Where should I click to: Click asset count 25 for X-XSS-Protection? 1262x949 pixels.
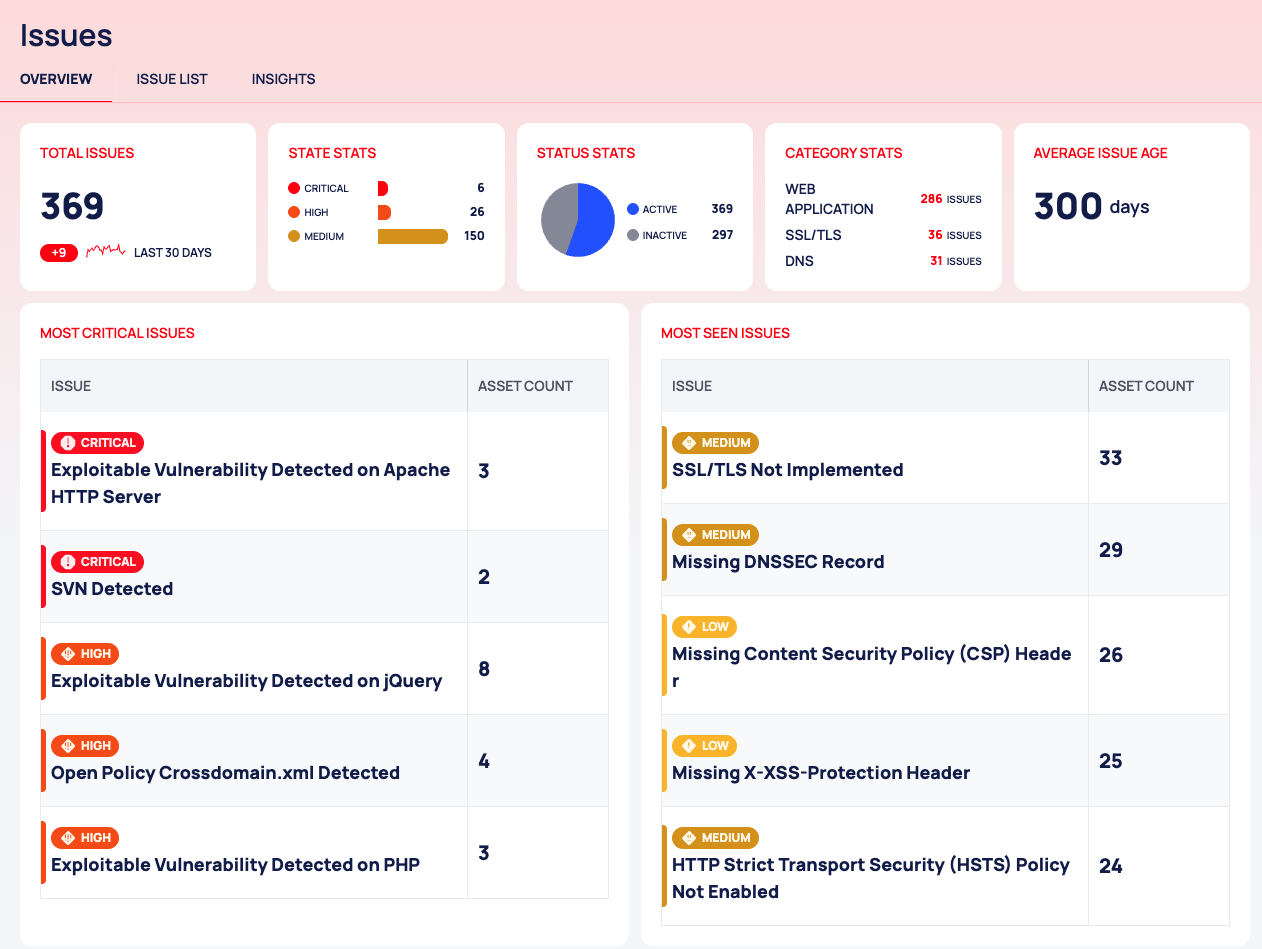coord(1110,761)
